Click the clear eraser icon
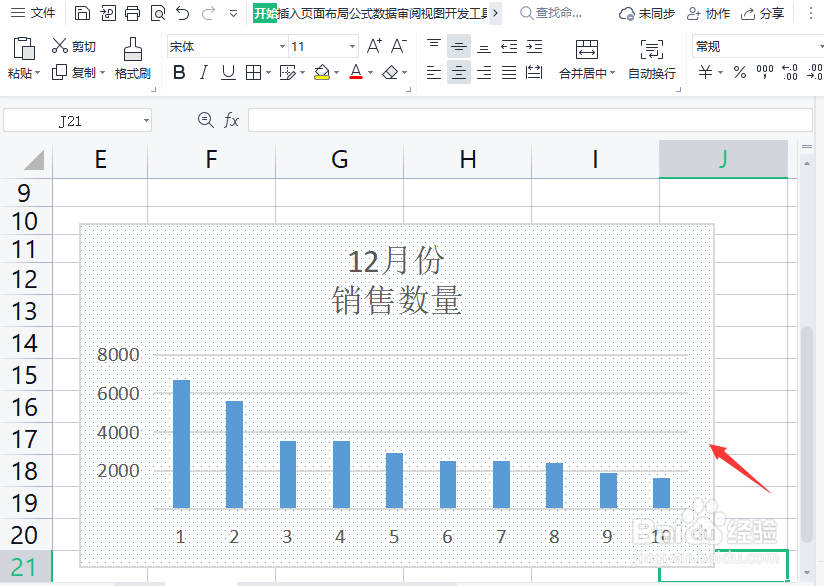 [x=390, y=73]
